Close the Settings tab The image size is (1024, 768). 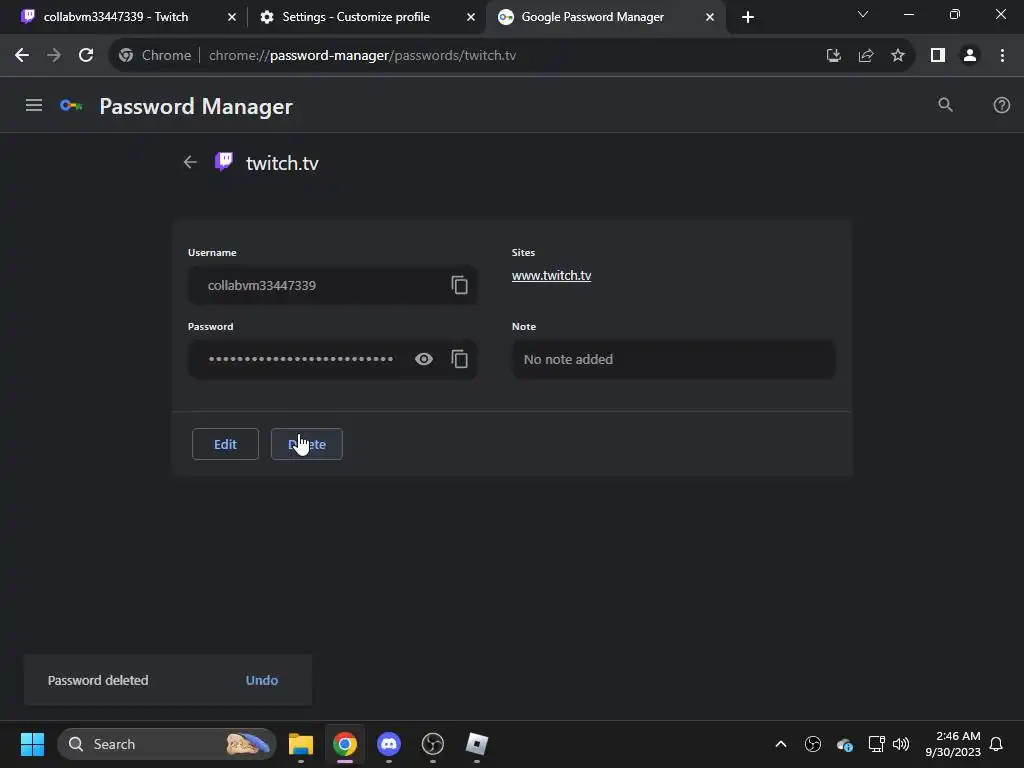pos(470,17)
